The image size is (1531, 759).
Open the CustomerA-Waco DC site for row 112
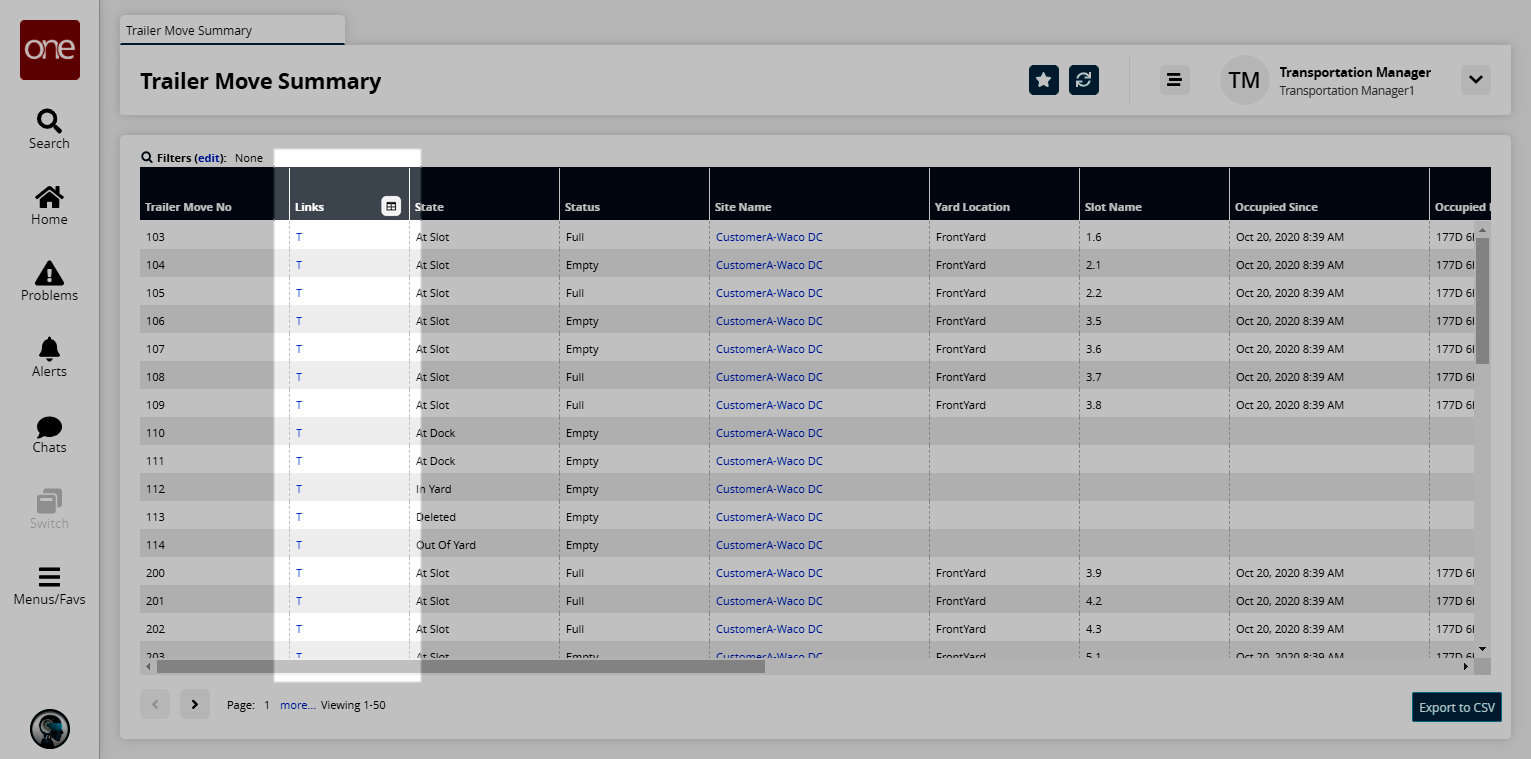pos(769,489)
